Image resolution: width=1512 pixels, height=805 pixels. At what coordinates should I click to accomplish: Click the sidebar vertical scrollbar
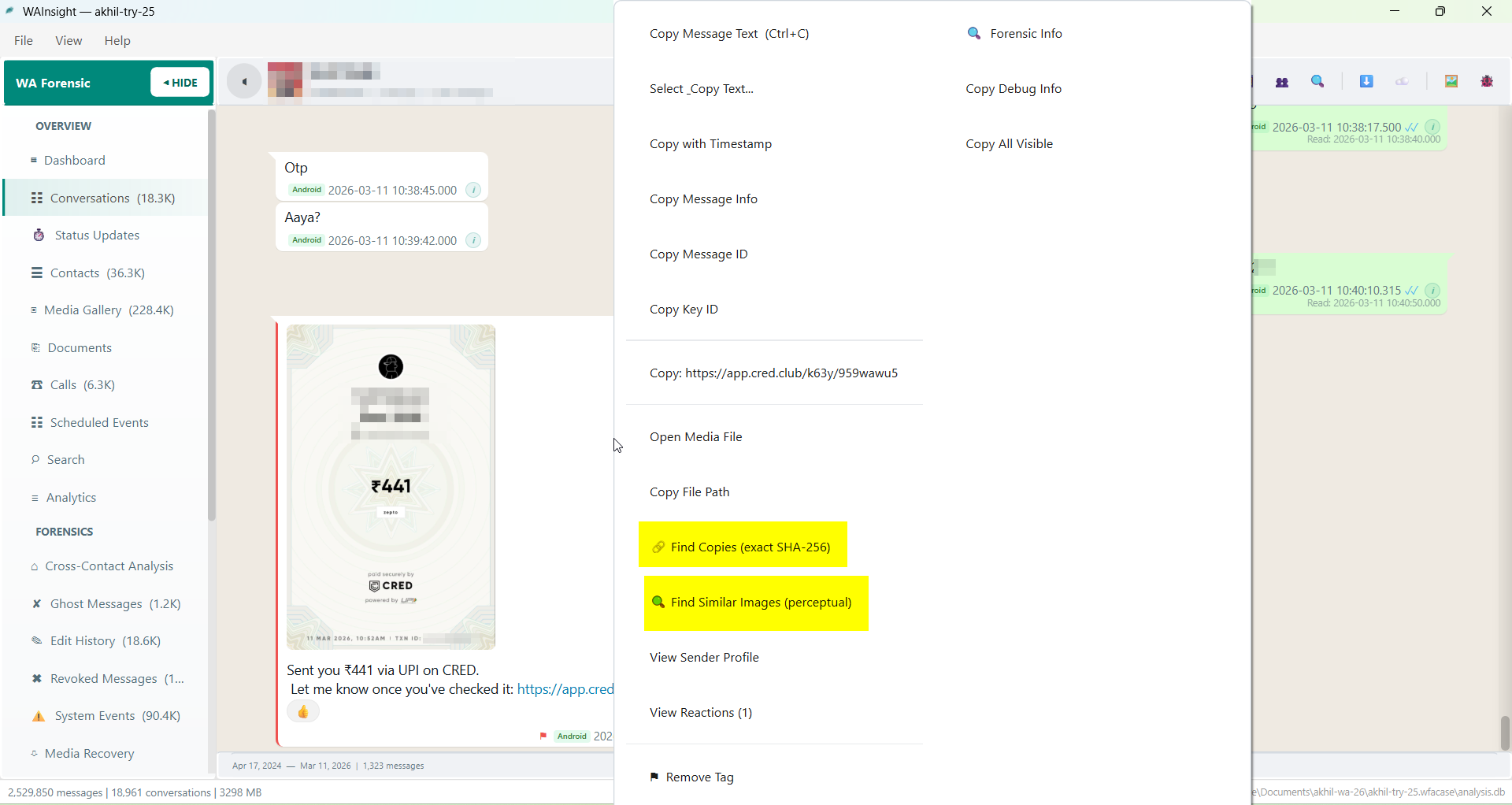[211, 315]
